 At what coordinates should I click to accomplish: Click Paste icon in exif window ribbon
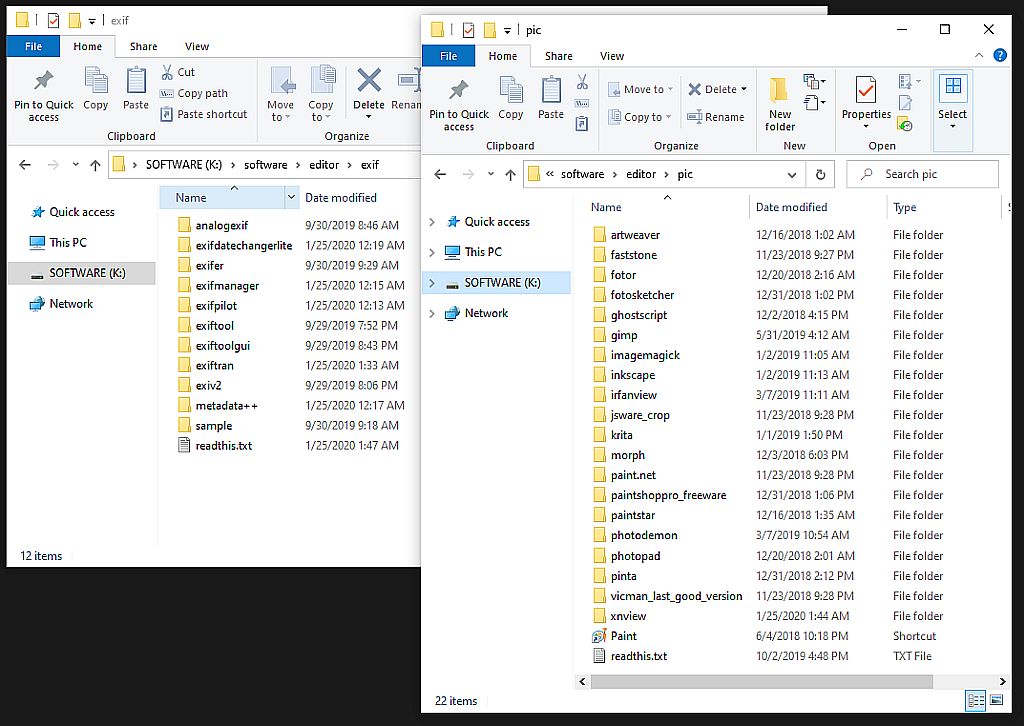(x=136, y=88)
